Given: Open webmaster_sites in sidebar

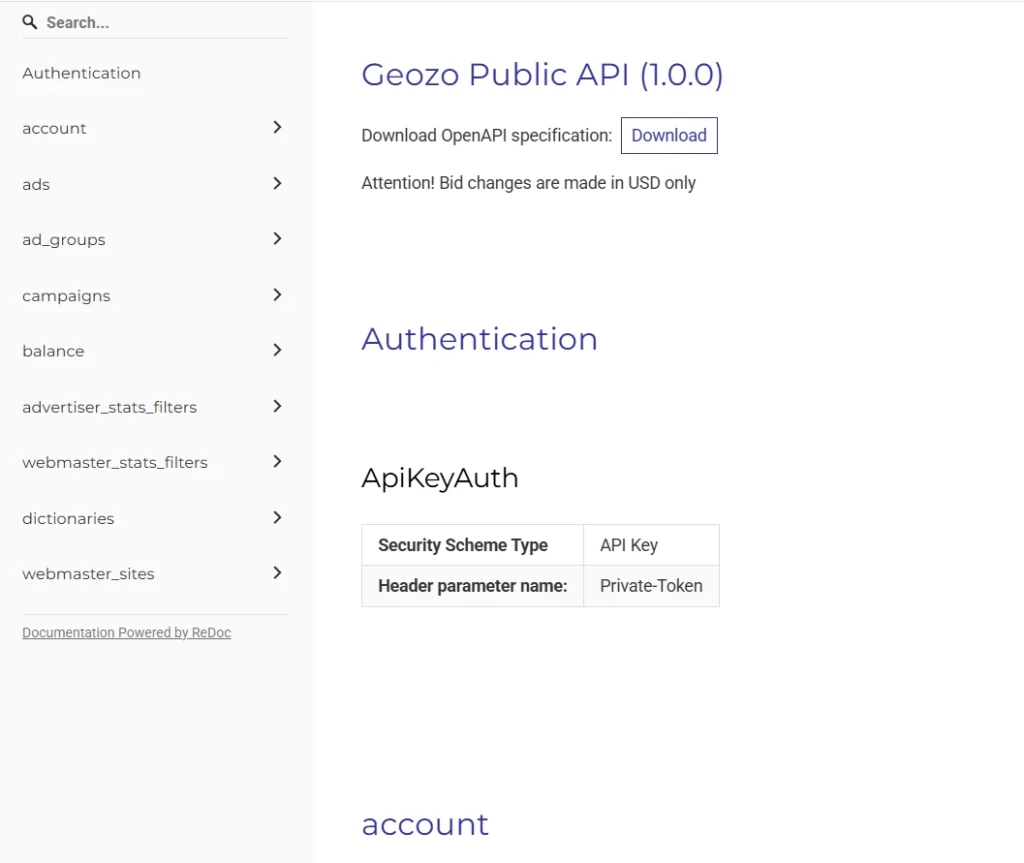Looking at the screenshot, I should click(88, 574).
